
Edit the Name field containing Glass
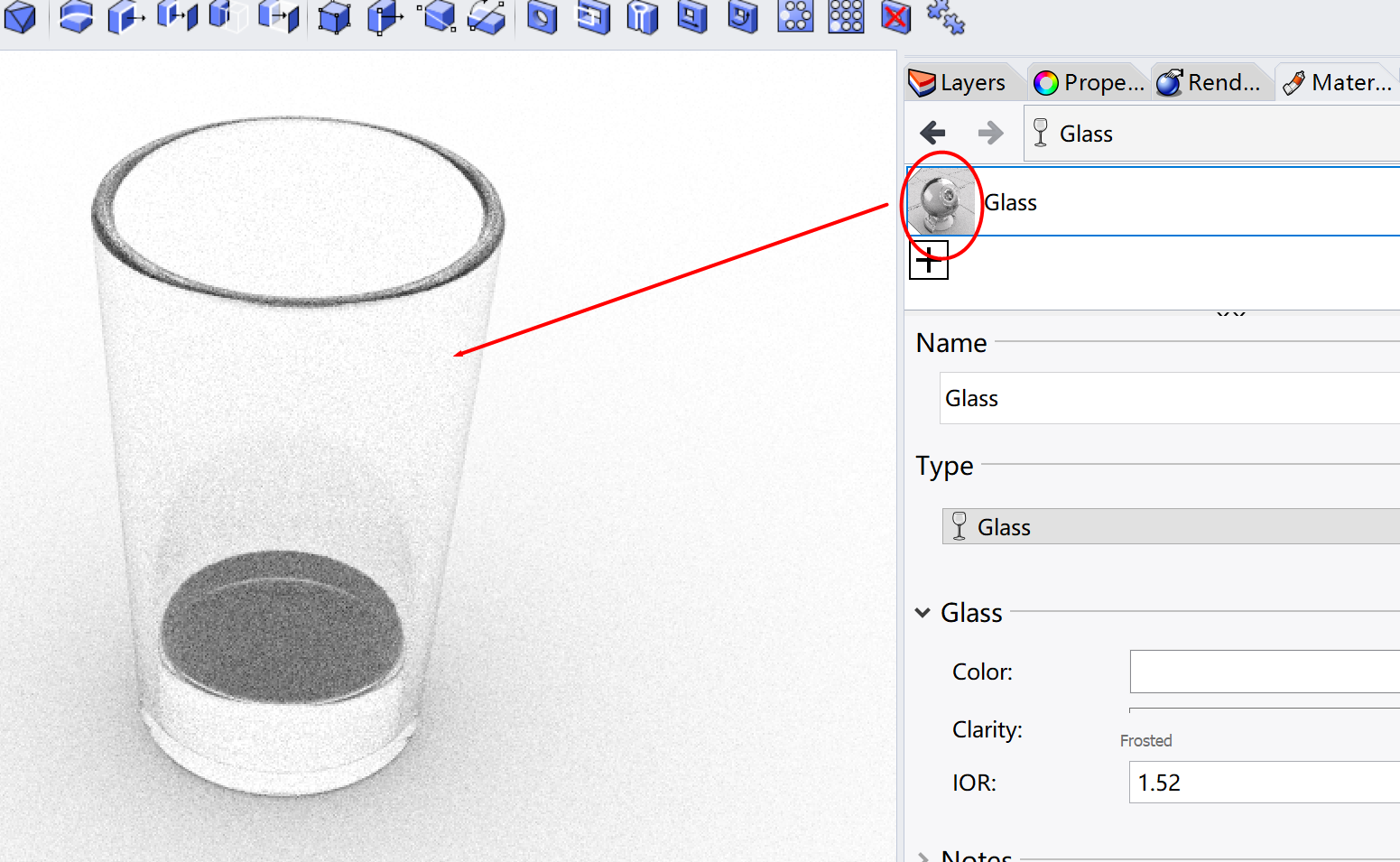[1170, 398]
